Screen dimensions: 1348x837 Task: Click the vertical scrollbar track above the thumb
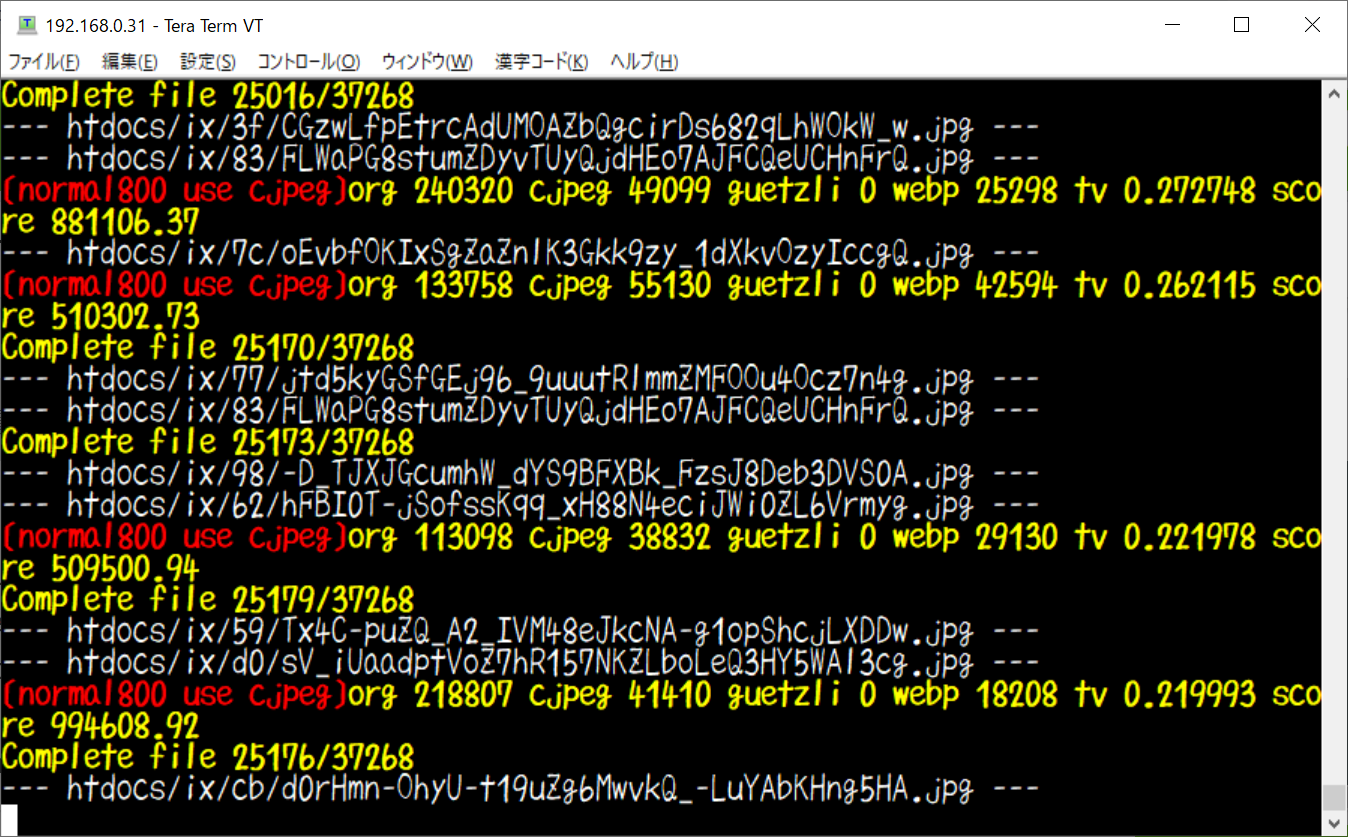click(x=1334, y=445)
